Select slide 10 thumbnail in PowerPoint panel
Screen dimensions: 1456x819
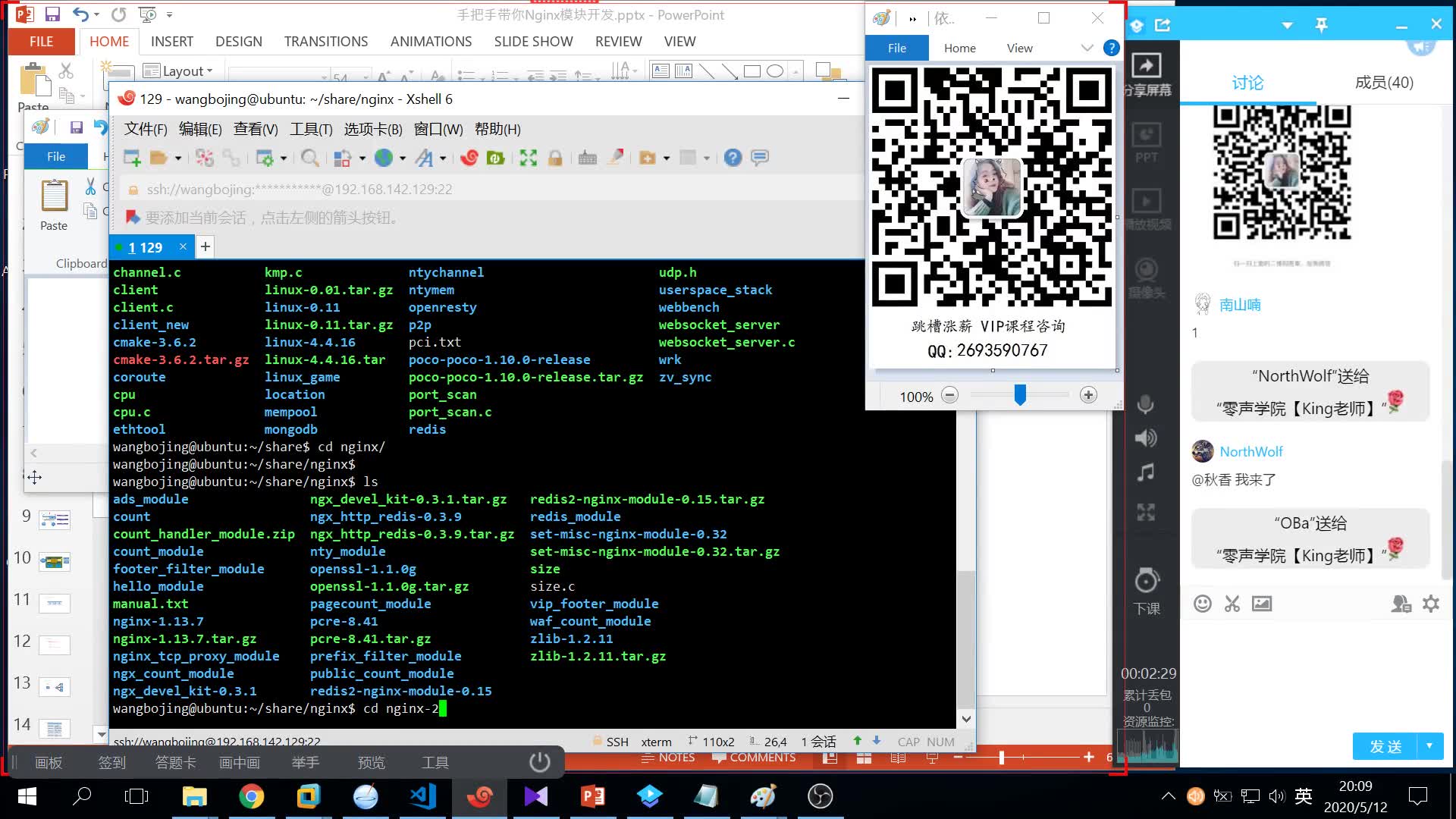point(55,562)
